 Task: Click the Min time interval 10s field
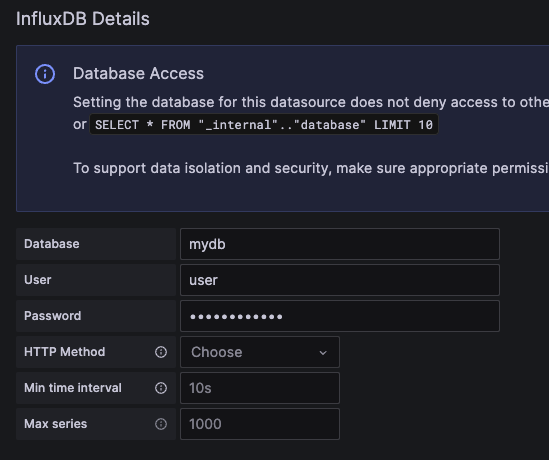click(x=260, y=388)
